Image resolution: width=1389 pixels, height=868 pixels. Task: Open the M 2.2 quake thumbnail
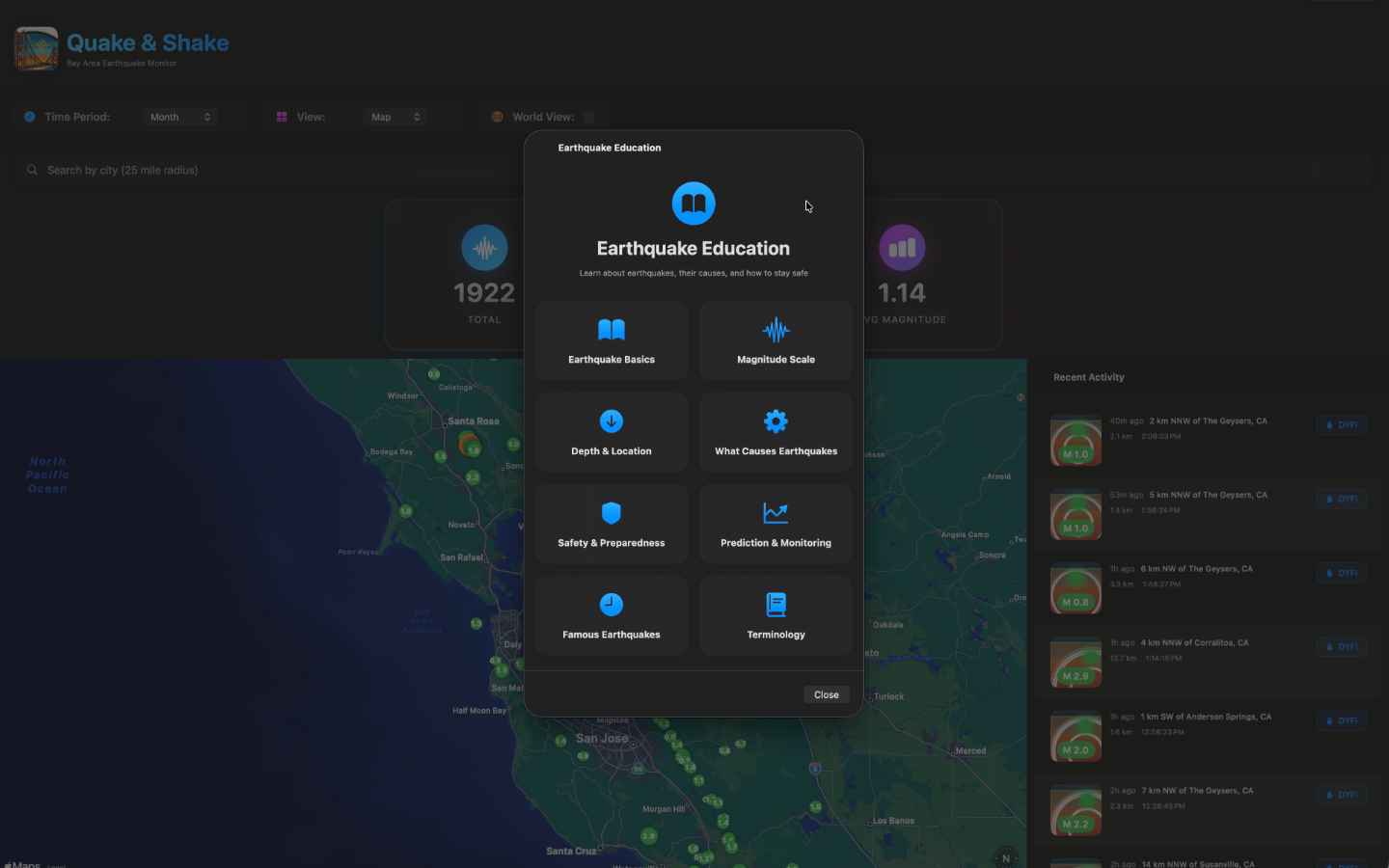(1076, 811)
